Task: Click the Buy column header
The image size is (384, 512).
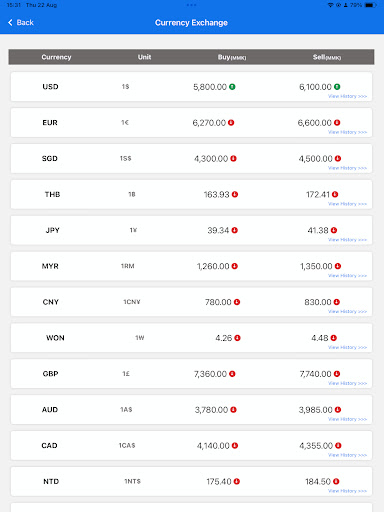Action: [232, 57]
